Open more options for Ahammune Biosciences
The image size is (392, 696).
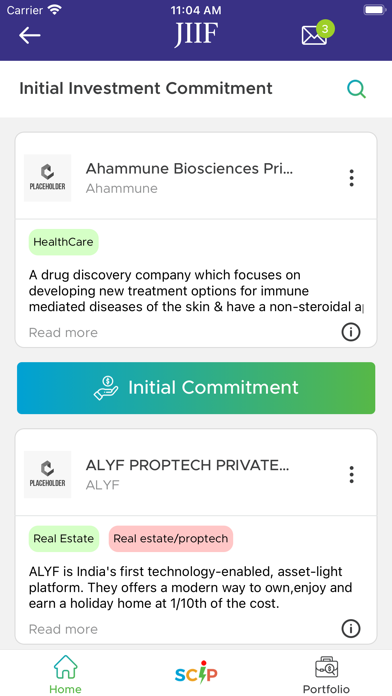click(x=352, y=178)
